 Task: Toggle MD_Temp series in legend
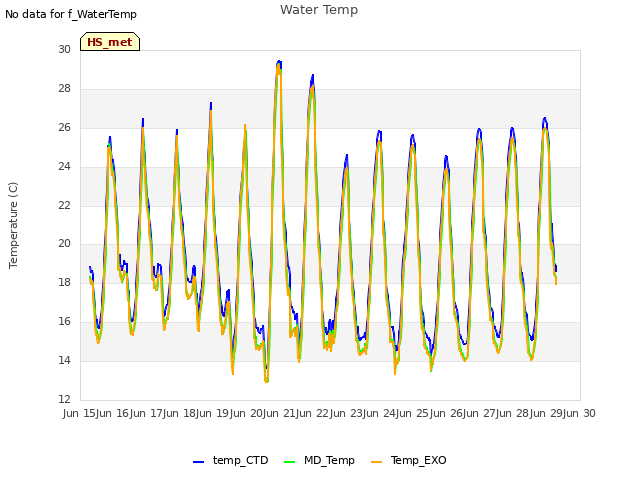[319, 460]
